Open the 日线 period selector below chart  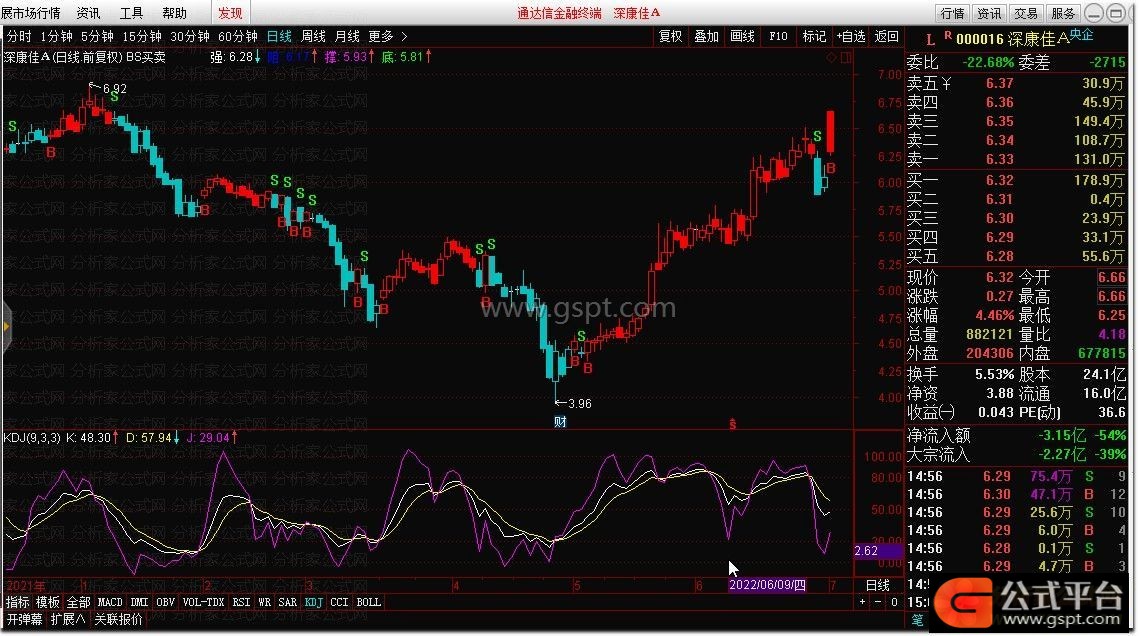pyautogui.click(x=878, y=585)
